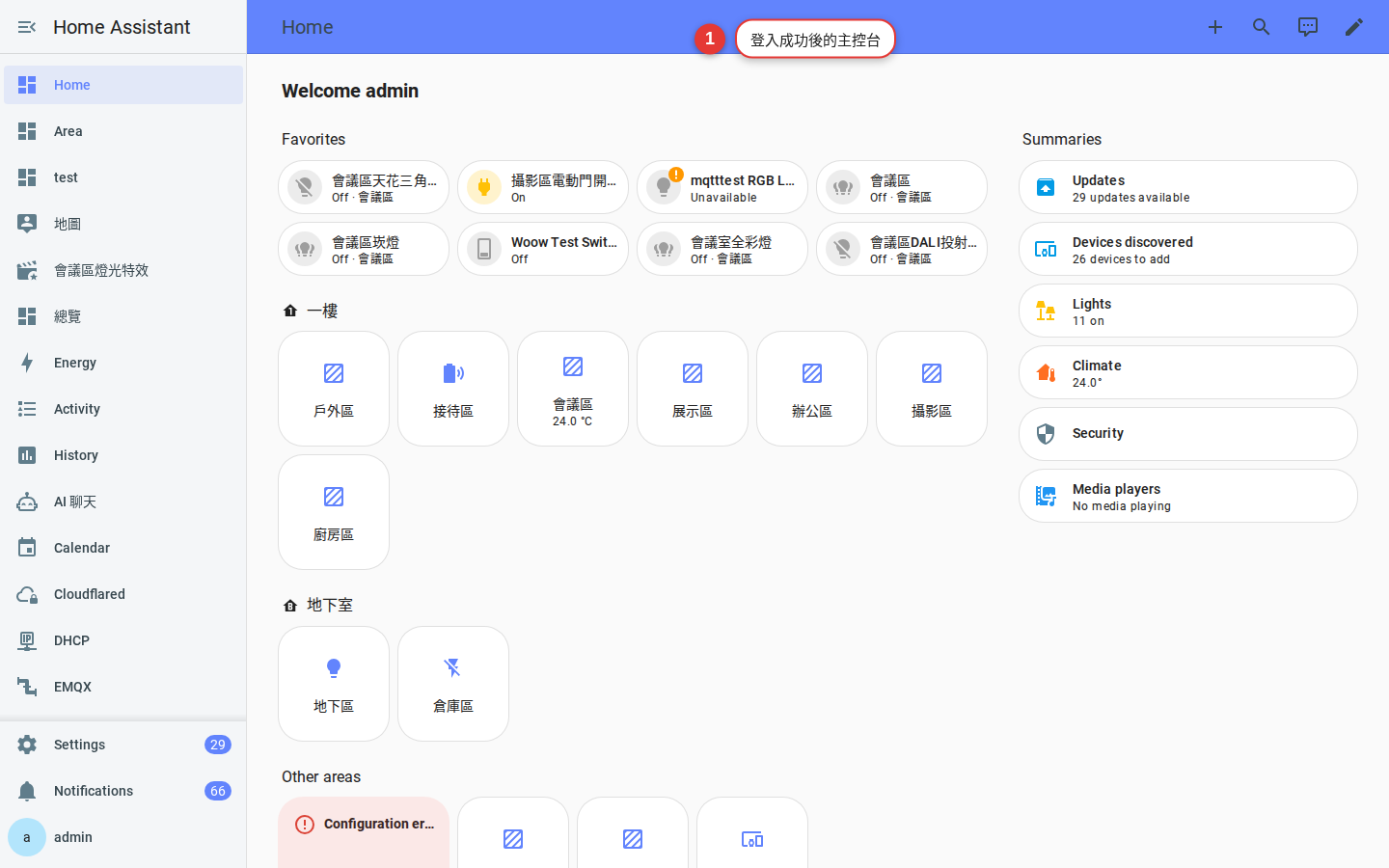Screen dimensions: 1389x868
Task: Click the Cloudflared cloud icon
Action: tap(27, 594)
